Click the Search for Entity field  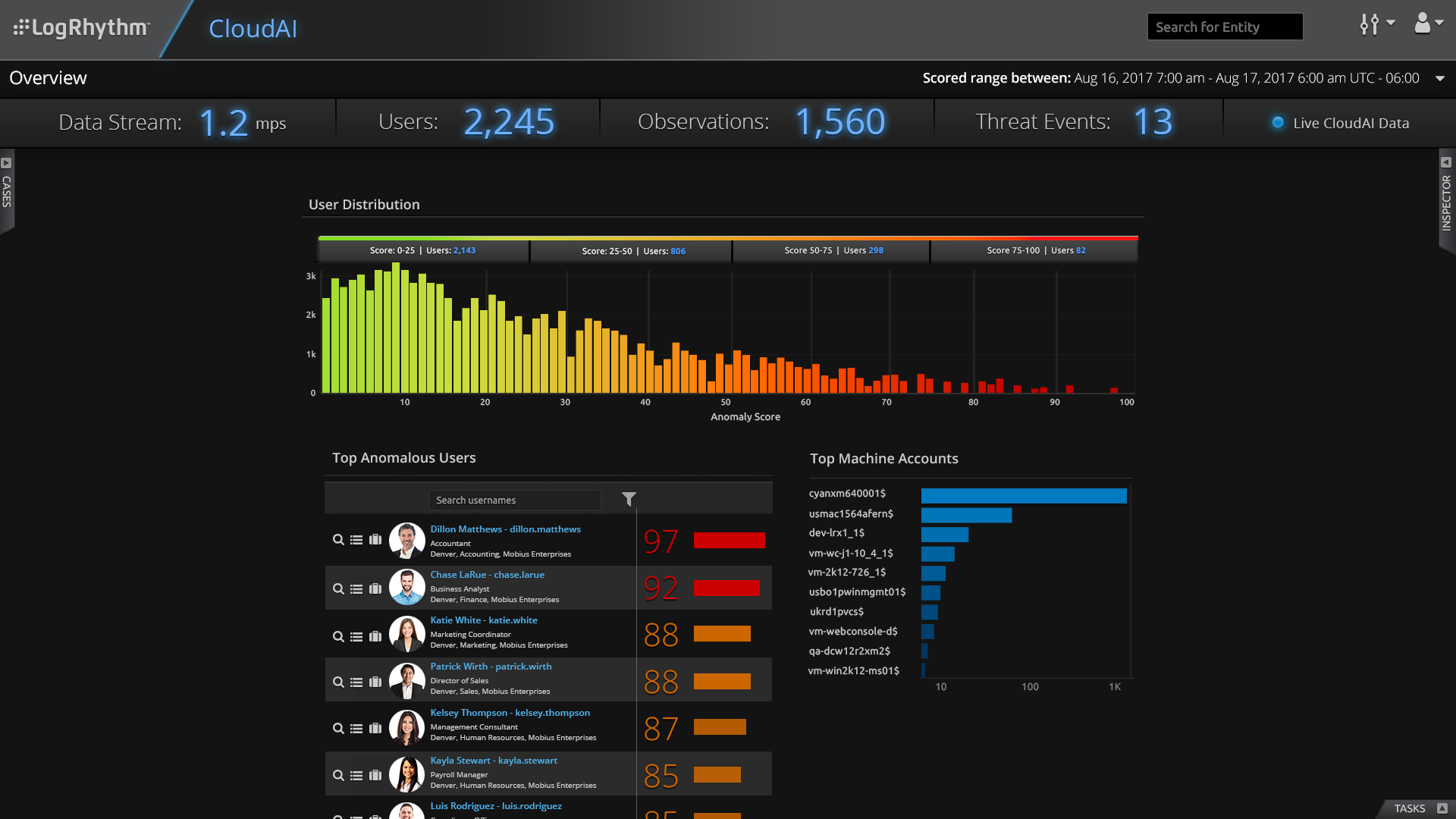pyautogui.click(x=1224, y=27)
